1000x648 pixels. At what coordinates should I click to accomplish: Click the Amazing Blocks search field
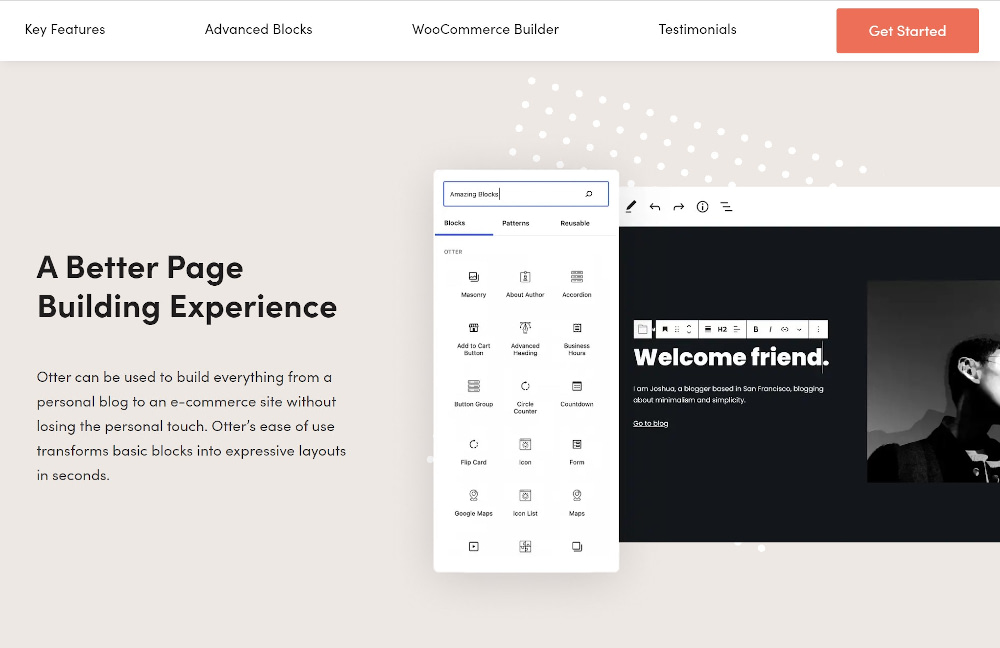point(512,194)
